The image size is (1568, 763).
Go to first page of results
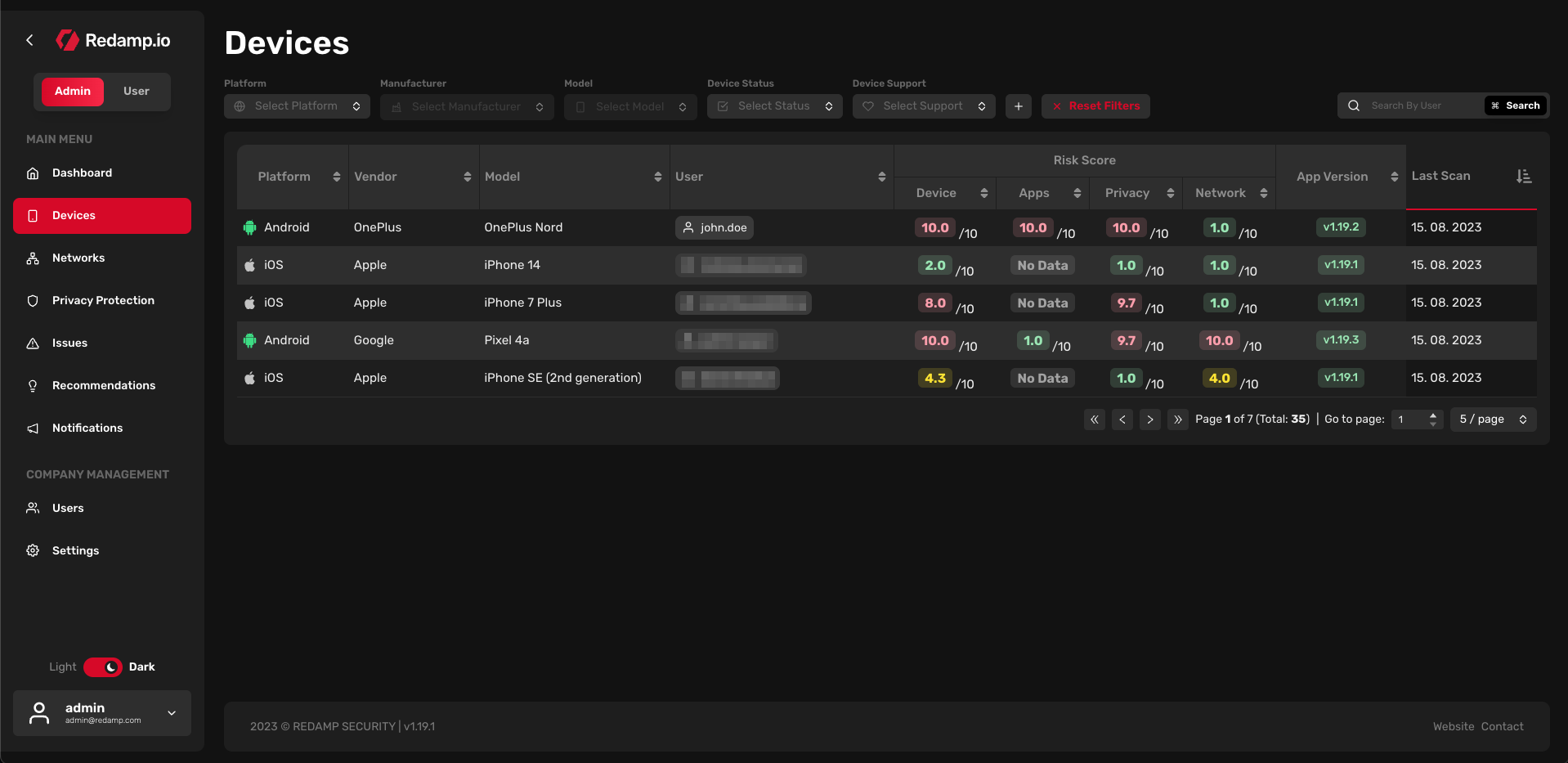click(1095, 420)
